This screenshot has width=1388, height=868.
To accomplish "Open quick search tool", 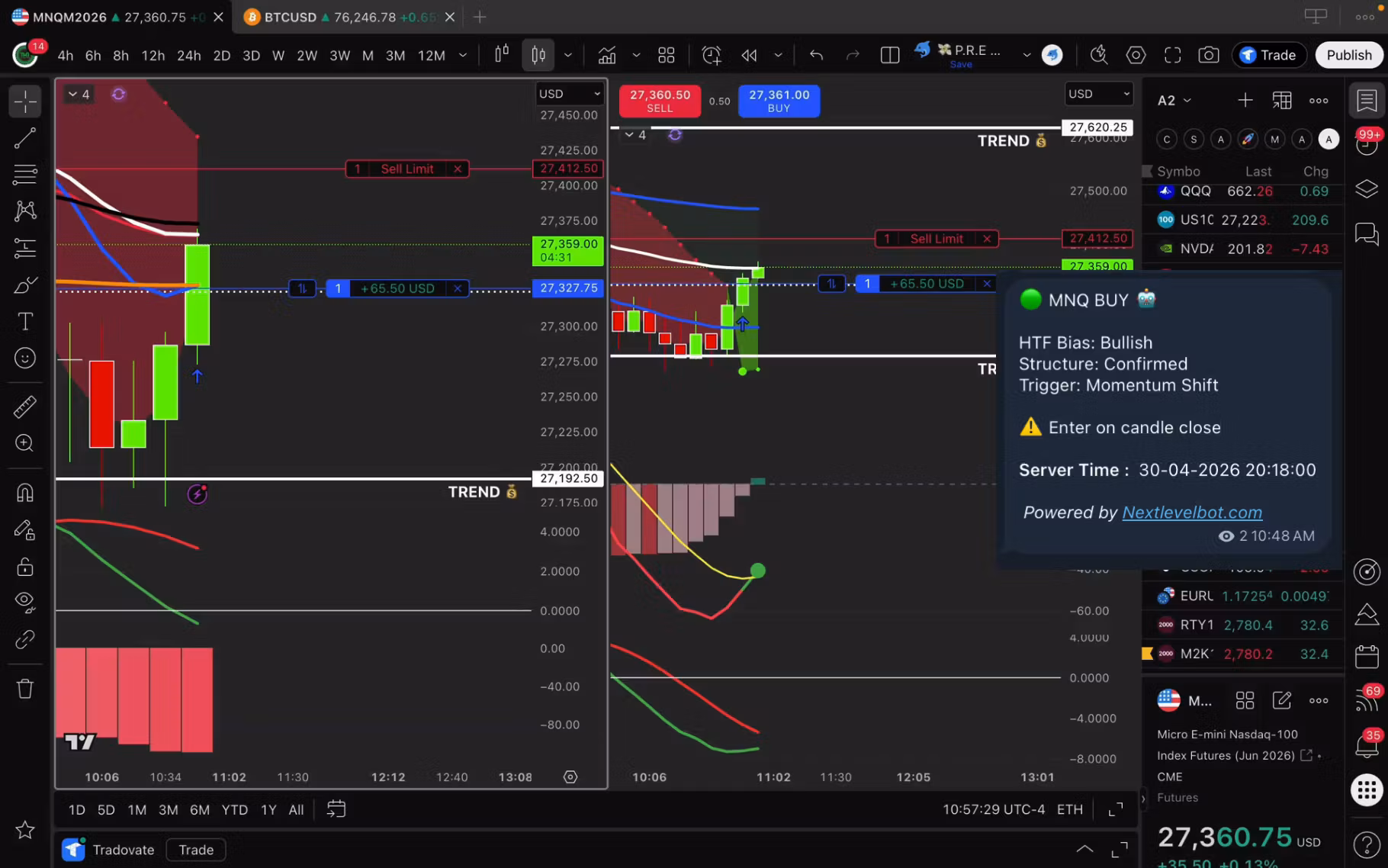I will [x=1099, y=55].
